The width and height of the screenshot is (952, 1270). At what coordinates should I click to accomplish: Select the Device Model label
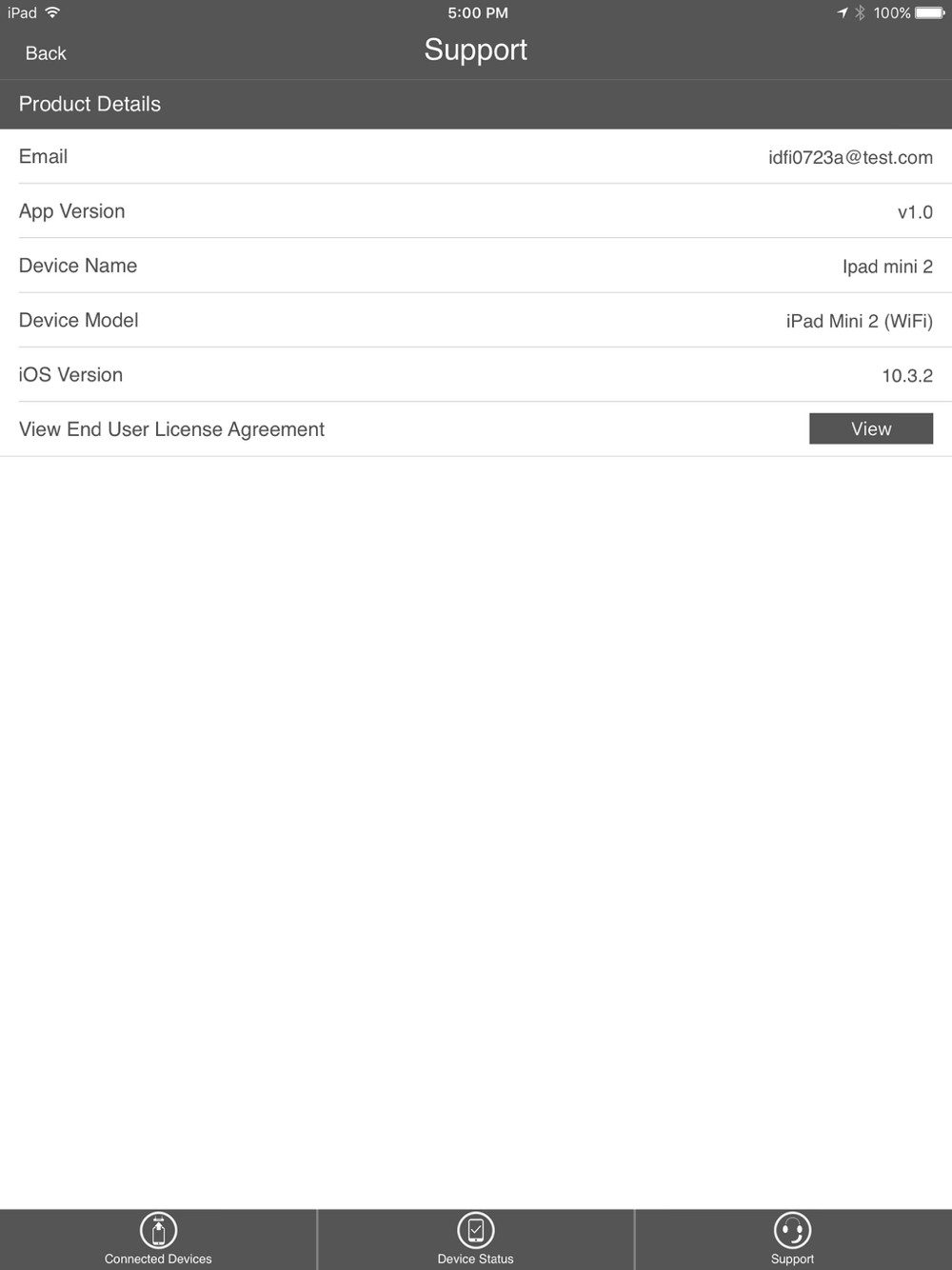tap(79, 320)
